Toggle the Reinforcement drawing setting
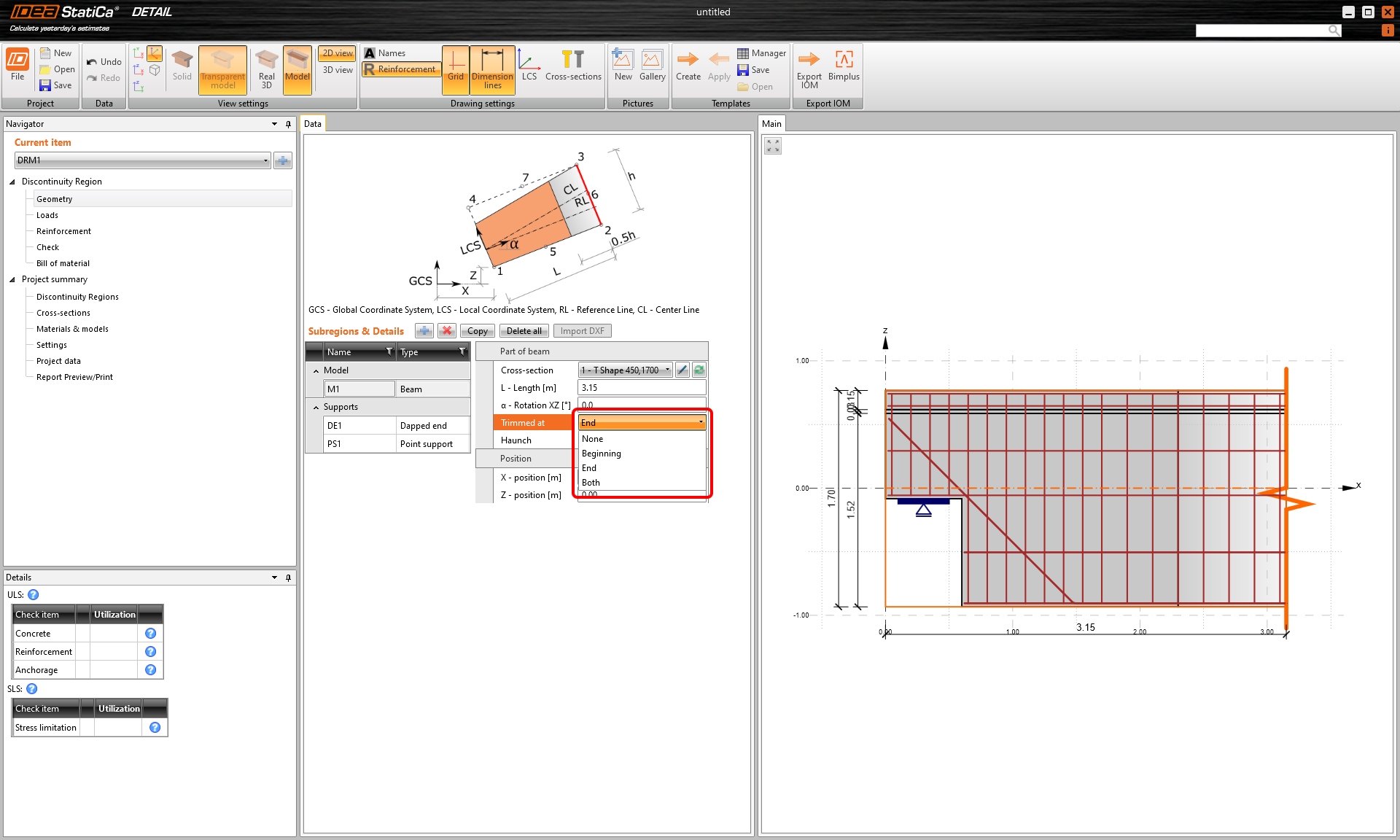This screenshot has width=1400, height=840. pyautogui.click(x=400, y=69)
